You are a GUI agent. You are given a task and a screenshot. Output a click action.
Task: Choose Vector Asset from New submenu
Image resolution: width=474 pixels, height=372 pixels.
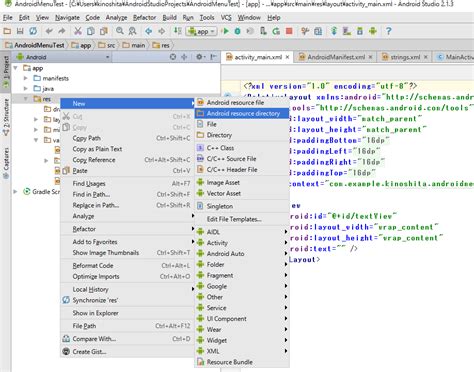click(x=242, y=194)
